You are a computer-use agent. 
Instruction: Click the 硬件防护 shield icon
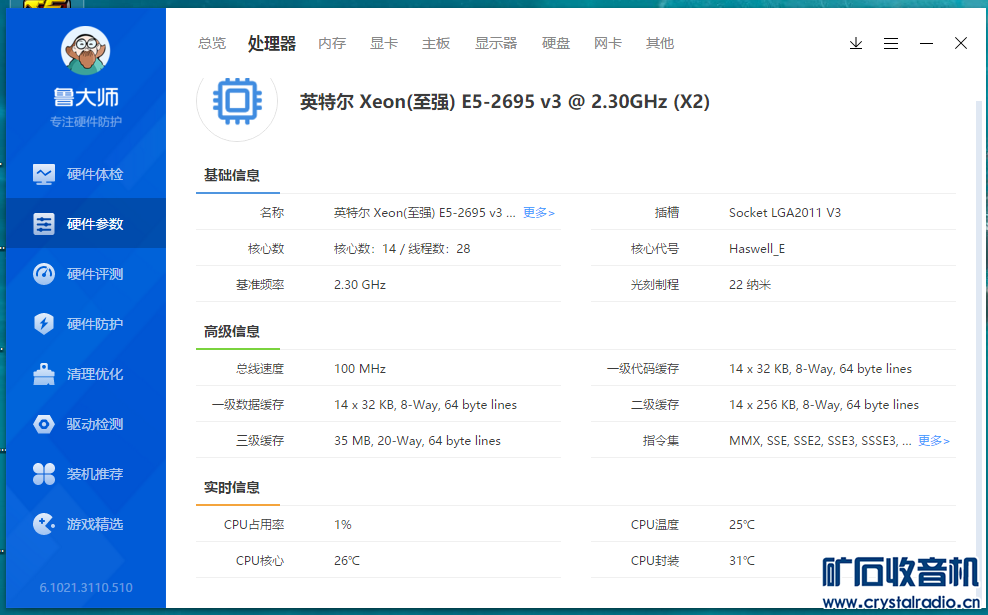click(x=44, y=324)
